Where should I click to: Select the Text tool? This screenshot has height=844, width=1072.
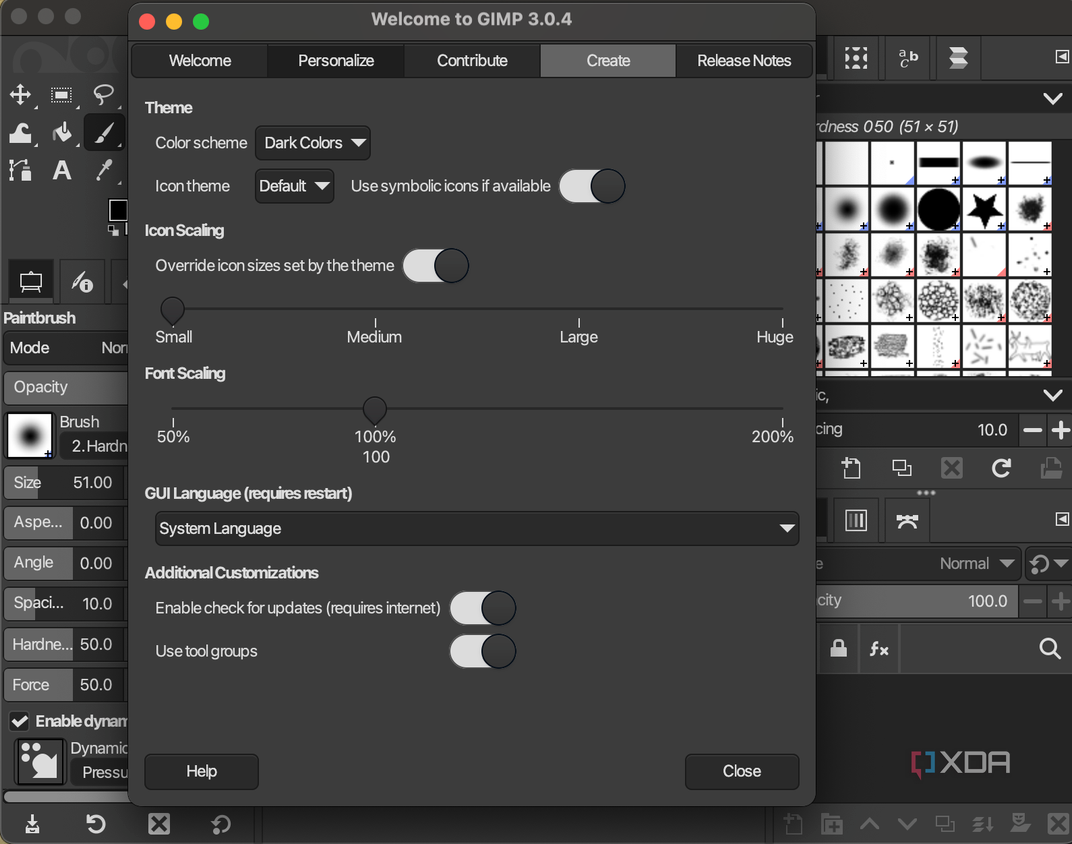point(62,169)
